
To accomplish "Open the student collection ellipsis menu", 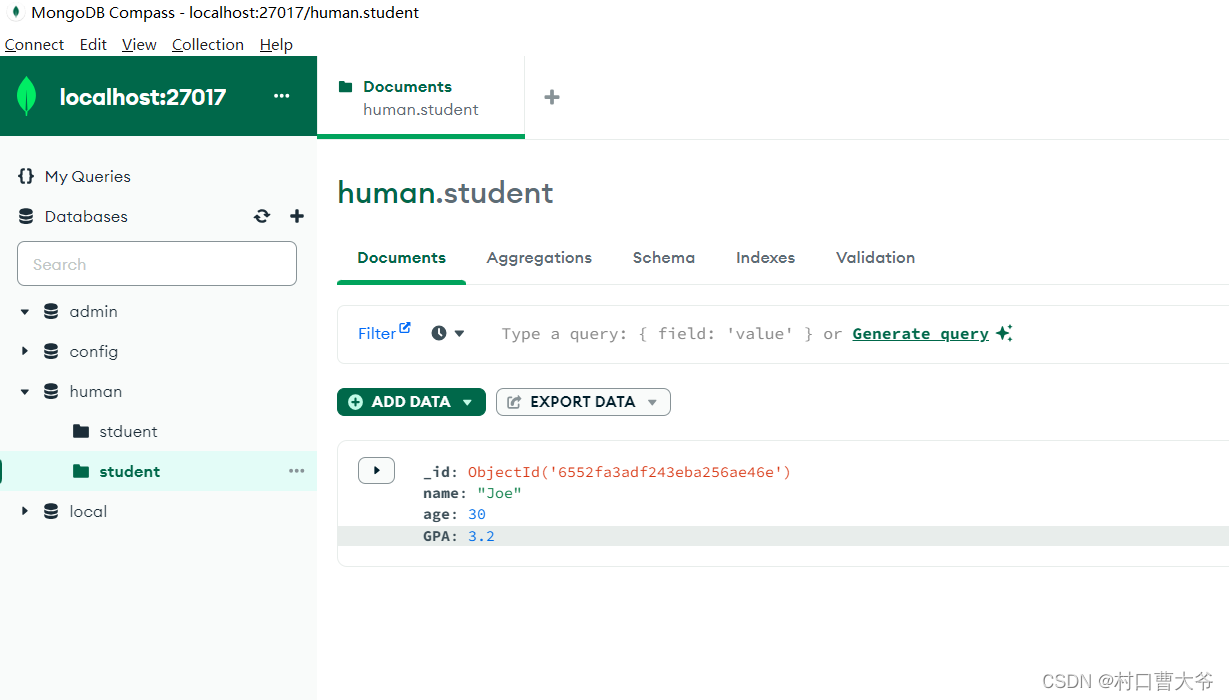I will [x=295, y=470].
